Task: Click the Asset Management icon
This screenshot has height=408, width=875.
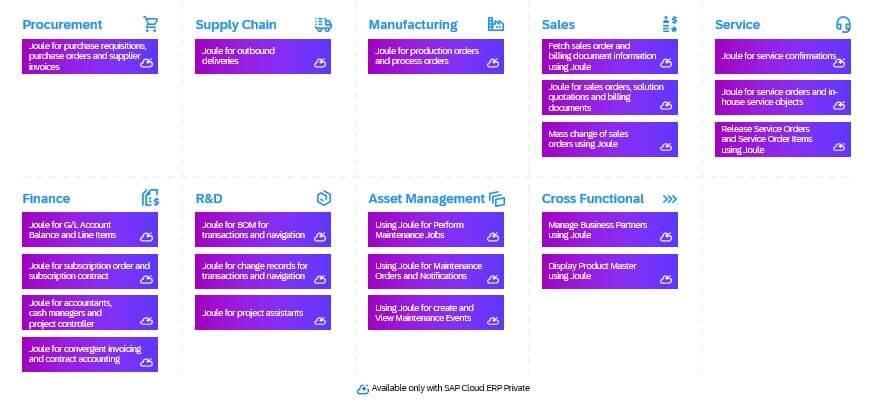Action: [x=497, y=198]
